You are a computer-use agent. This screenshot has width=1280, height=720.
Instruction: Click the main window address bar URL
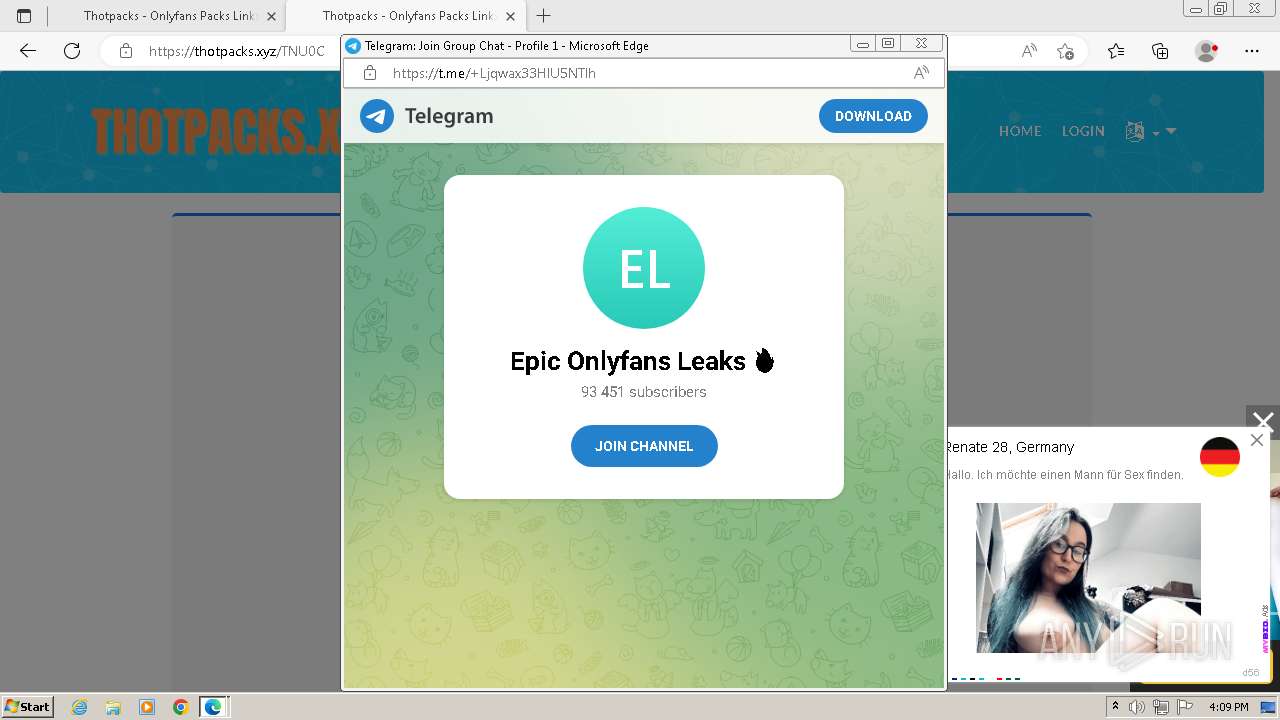point(237,51)
